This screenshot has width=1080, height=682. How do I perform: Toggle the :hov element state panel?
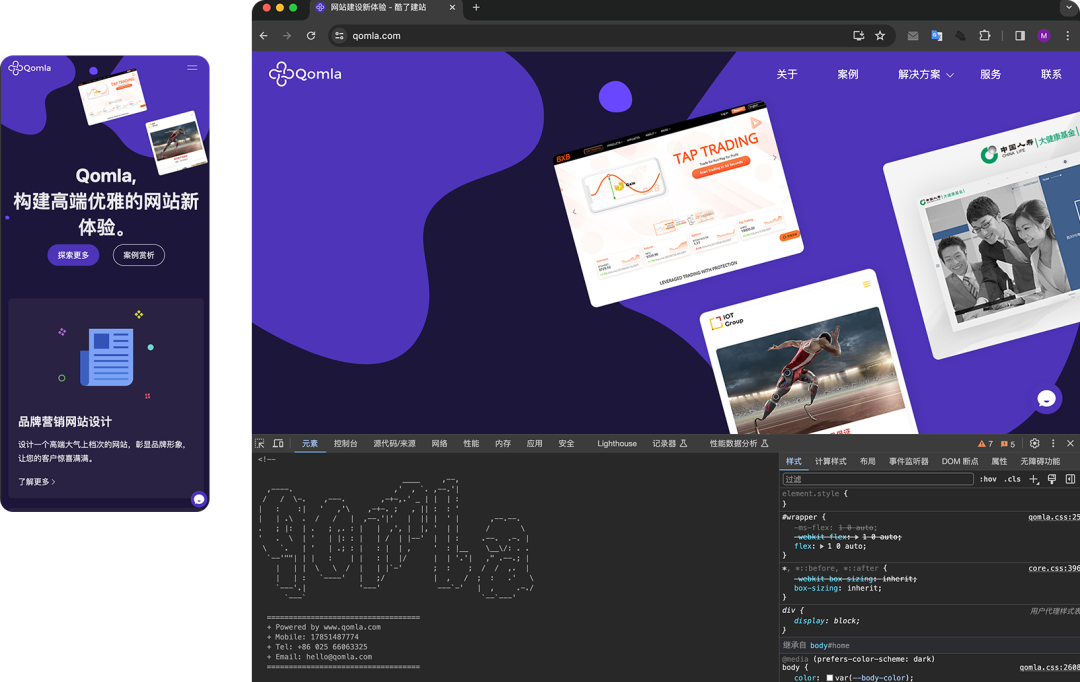click(988, 479)
